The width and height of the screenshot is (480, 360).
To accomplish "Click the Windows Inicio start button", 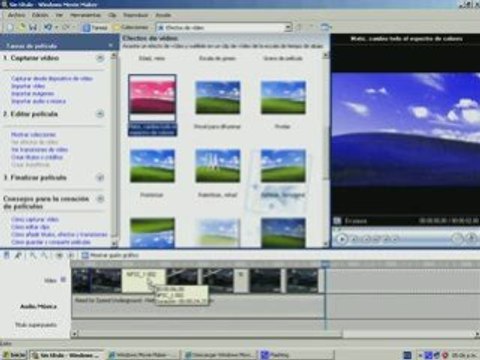I will click(14, 355).
